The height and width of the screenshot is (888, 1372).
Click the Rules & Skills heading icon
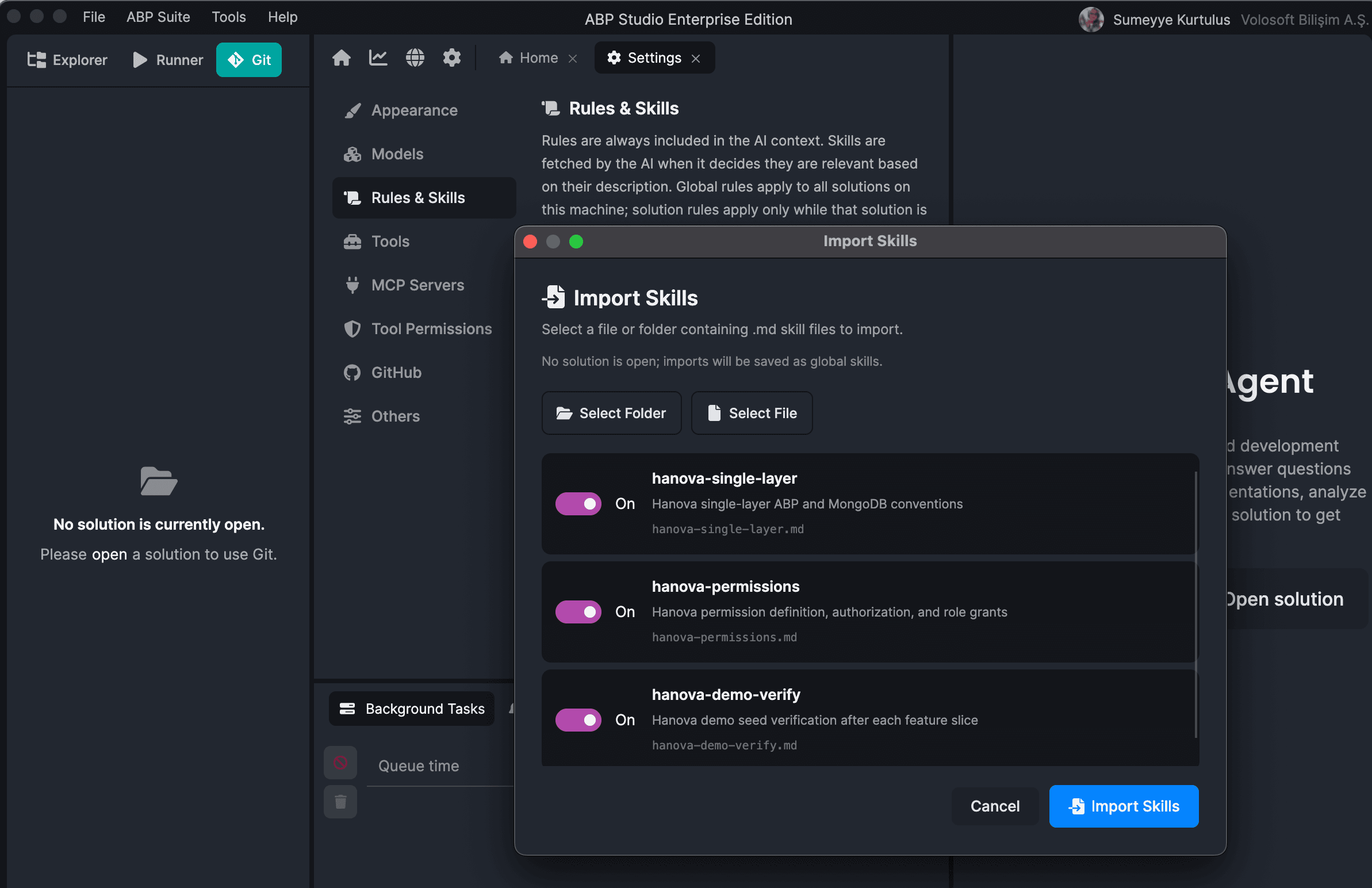(550, 108)
